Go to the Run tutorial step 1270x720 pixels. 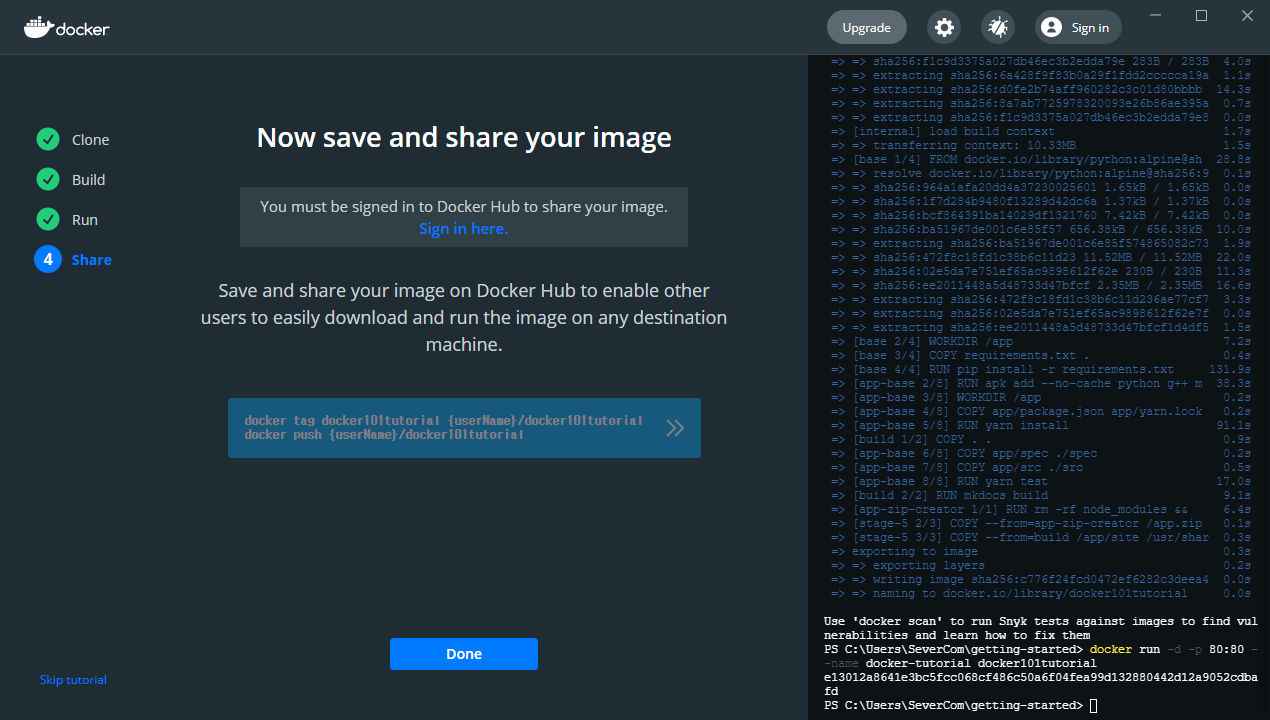pyautogui.click(x=84, y=220)
